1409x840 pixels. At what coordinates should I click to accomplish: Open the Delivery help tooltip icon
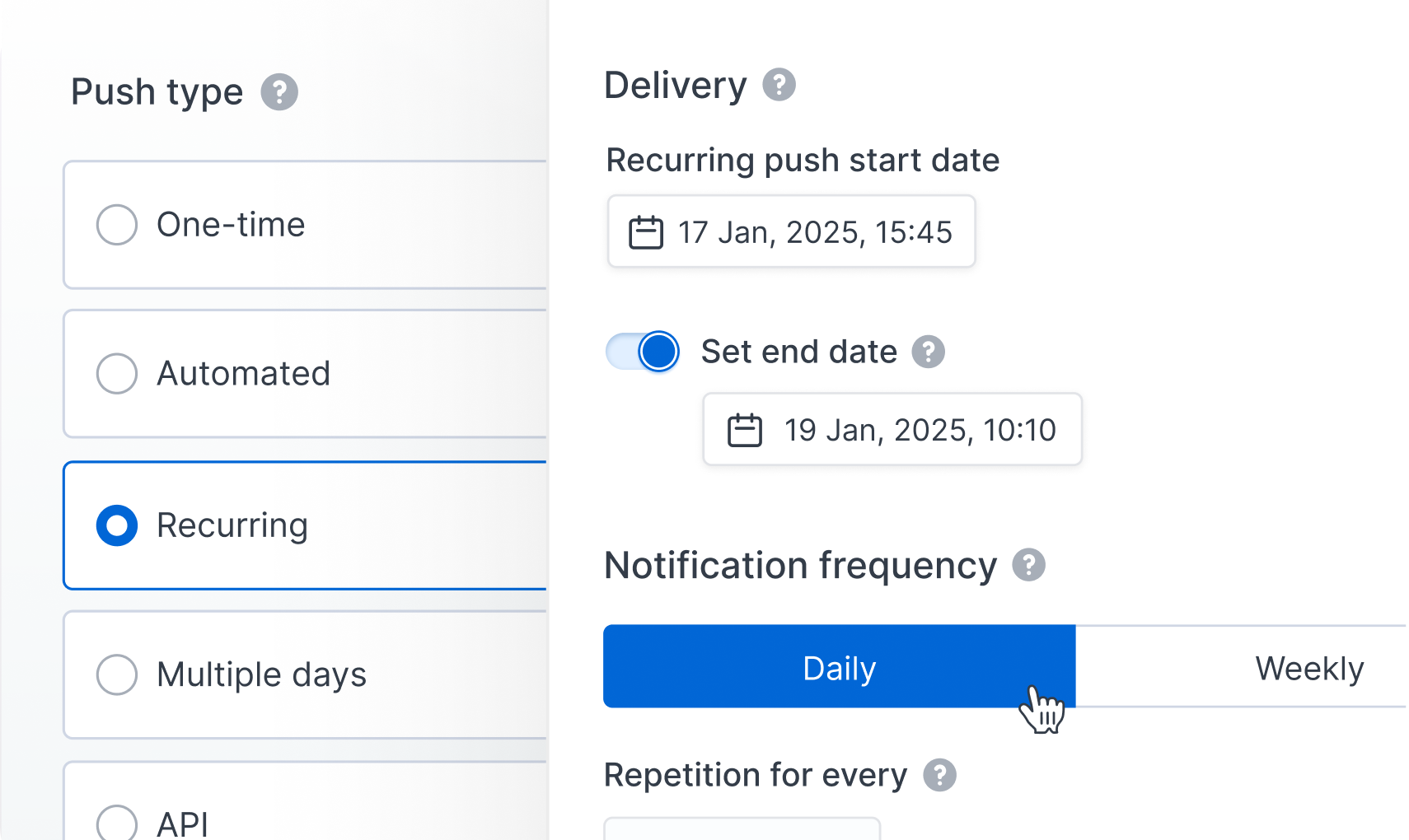[x=779, y=85]
